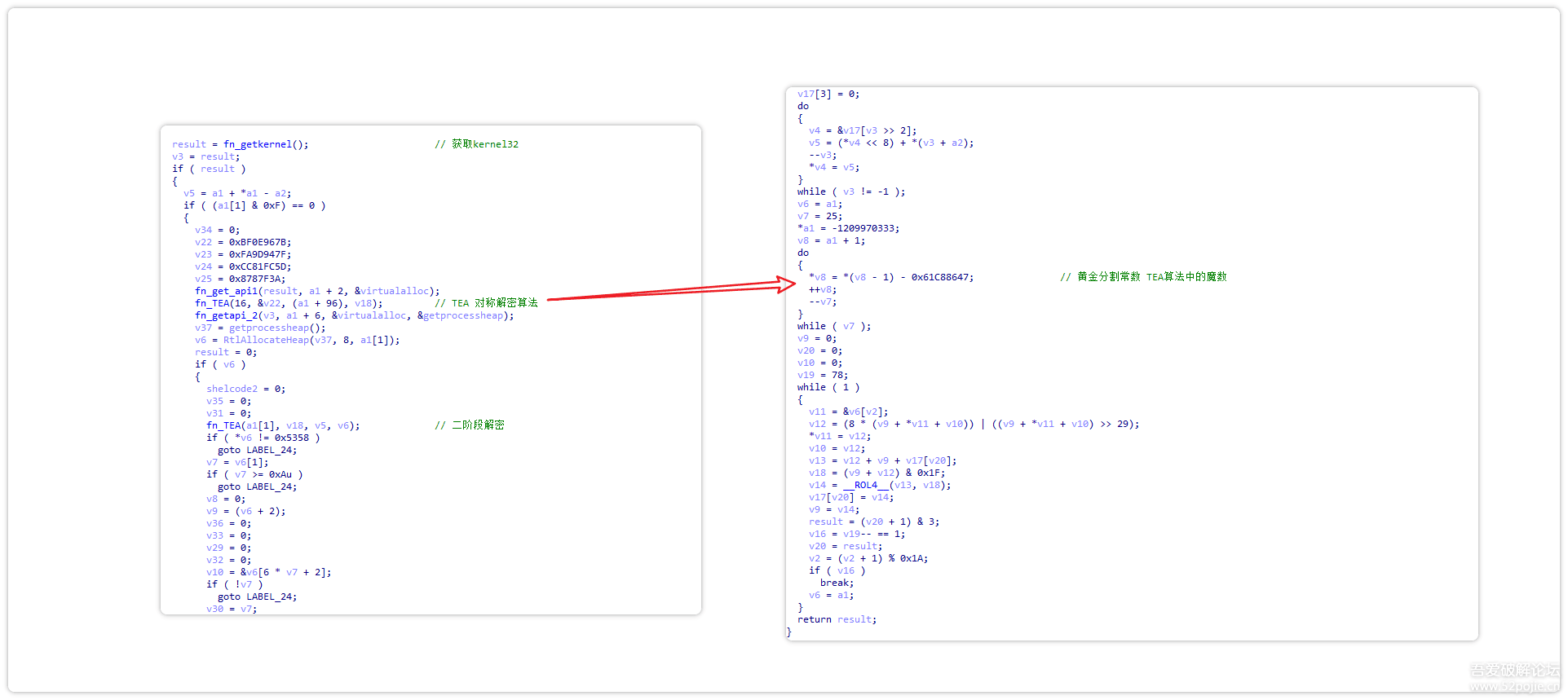Click the fn_getapi_2 function call
The image size is (1568, 700).
226,315
